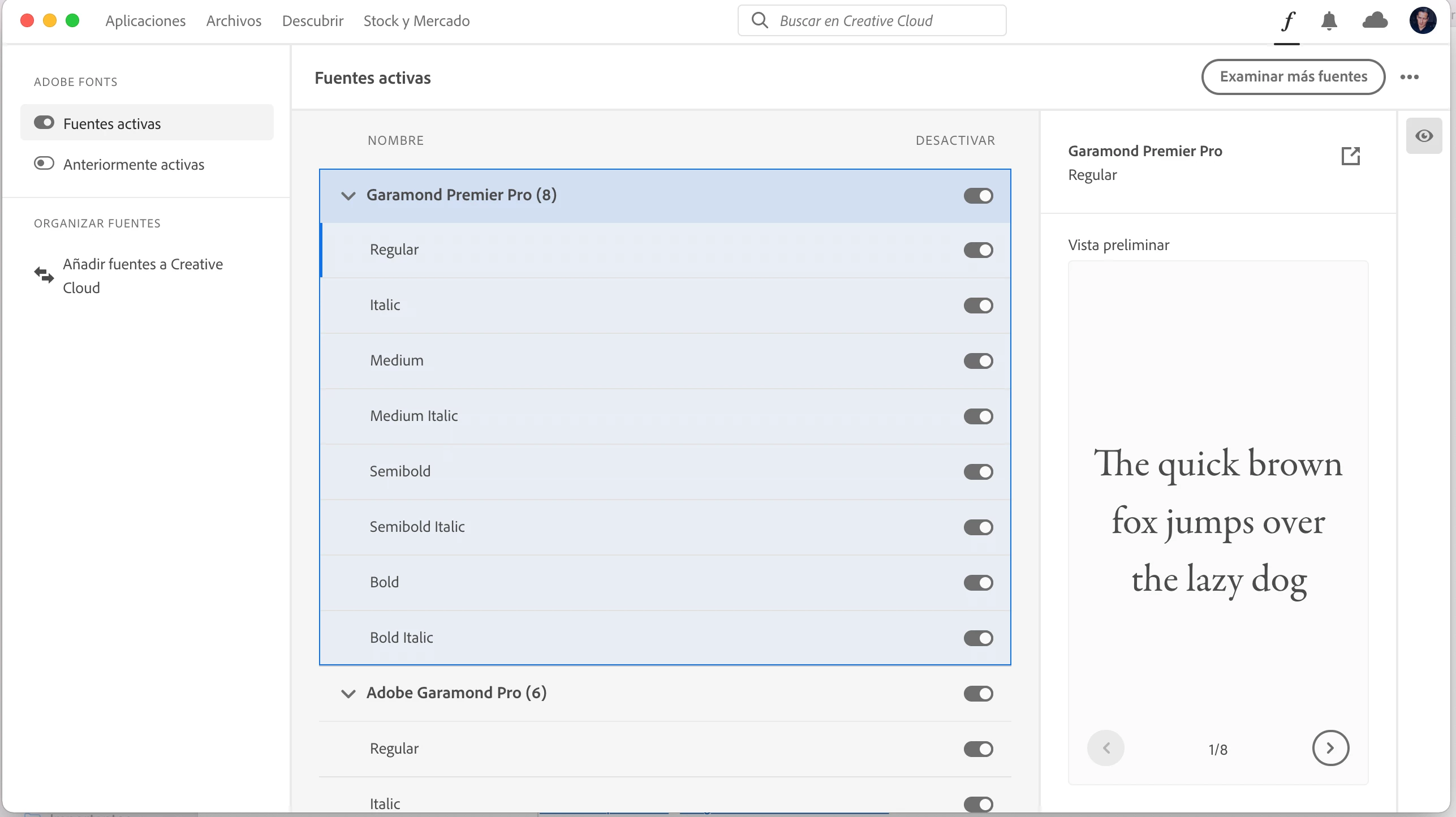Click the Buscar en Creative Cloud field

[x=871, y=21]
